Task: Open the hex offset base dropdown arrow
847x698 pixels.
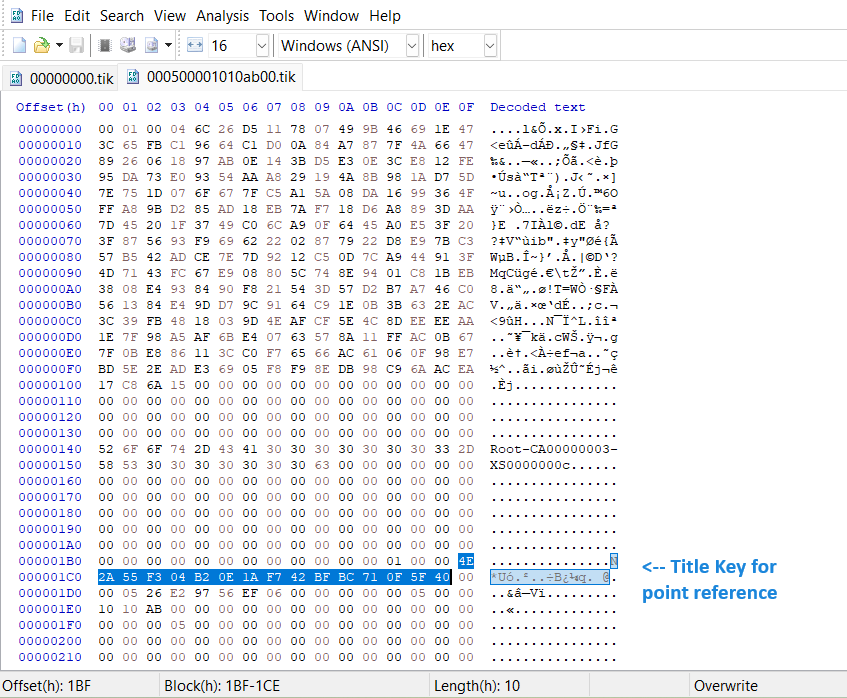Action: [490, 46]
